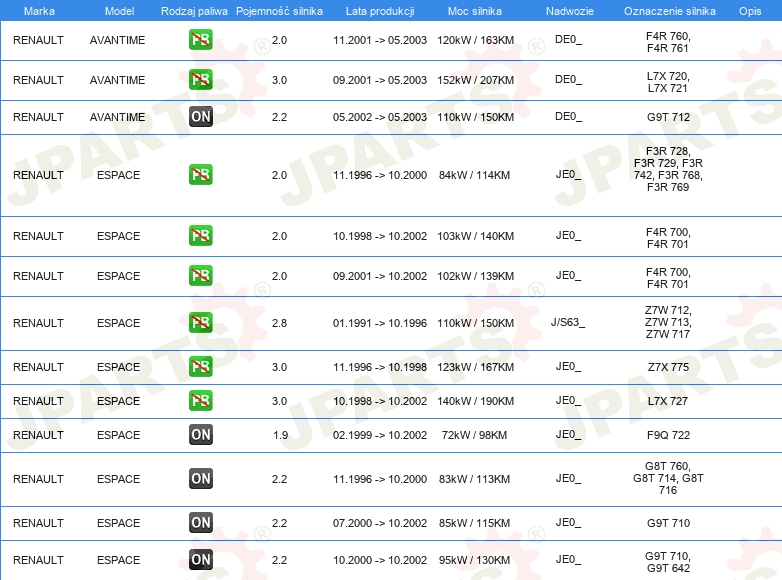The image size is (782, 580).
Task: Click the power value 120kW / 163KM
Action: coord(475,40)
